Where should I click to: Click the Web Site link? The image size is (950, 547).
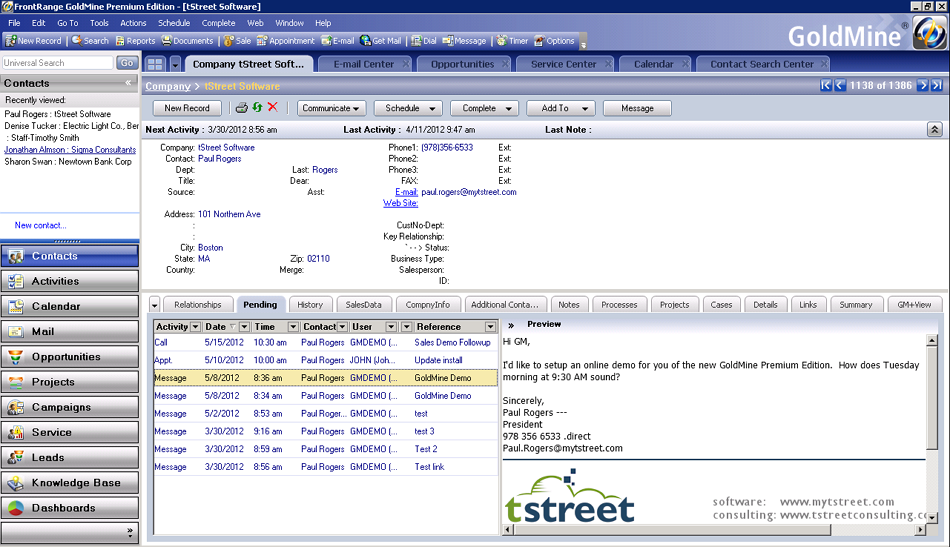(400, 204)
